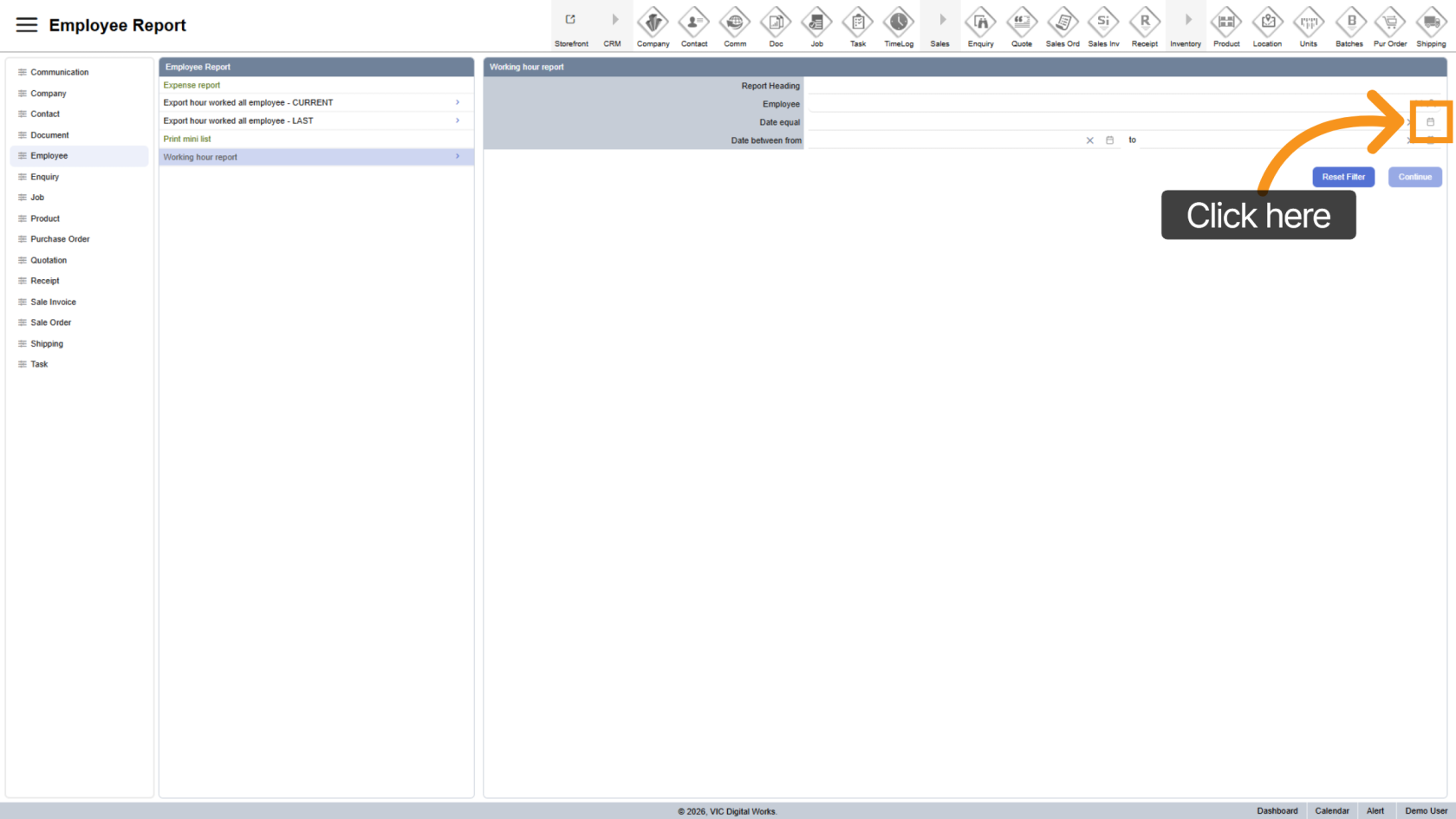The height and width of the screenshot is (819, 1456).
Task: Open calendar for Date between from
Action: click(1109, 140)
